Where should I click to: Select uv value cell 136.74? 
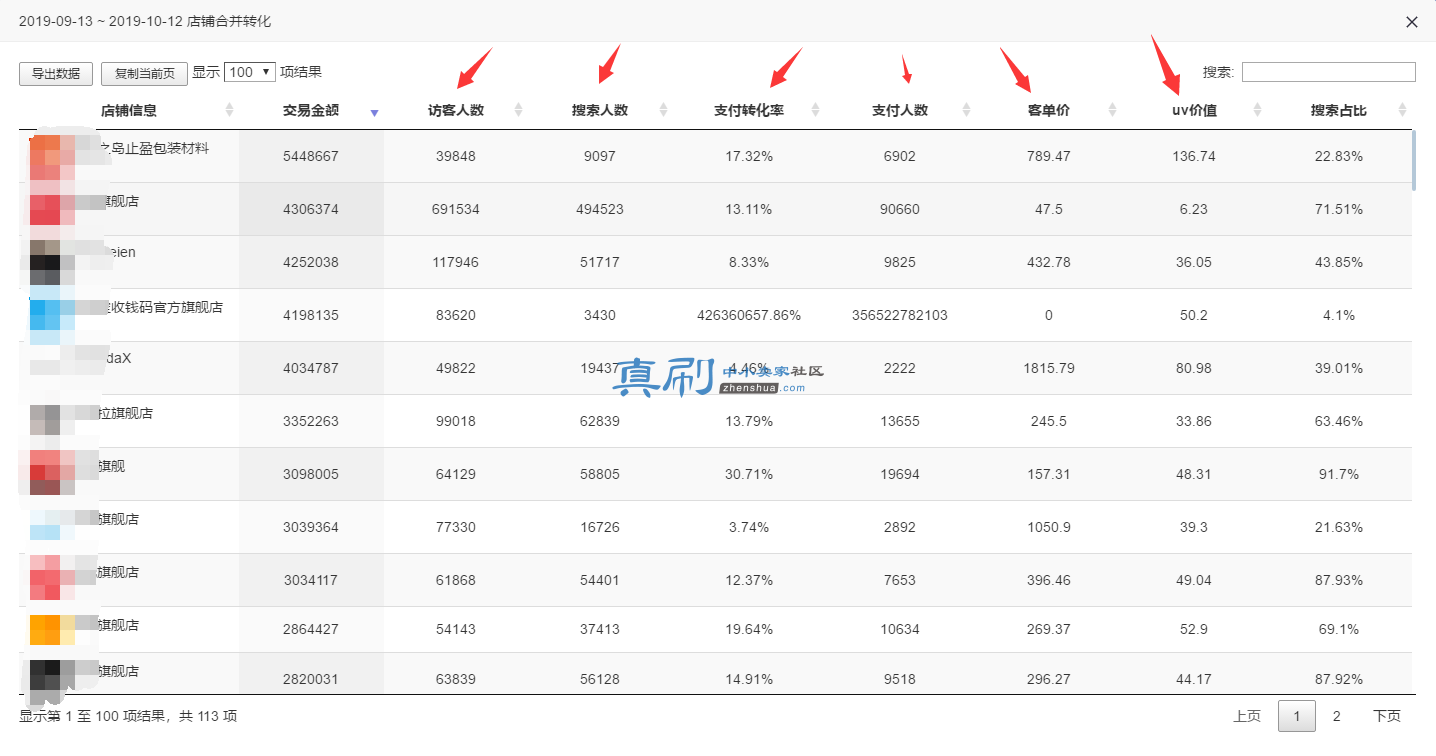(x=1195, y=156)
